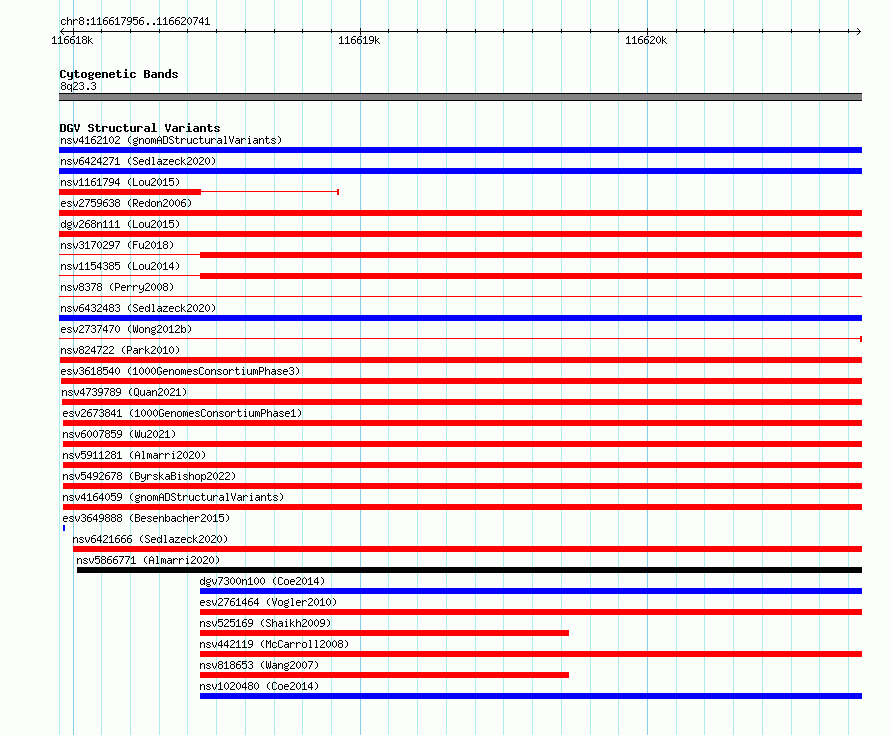Open the nsv824722 (Park2010) label

click(x=120, y=350)
